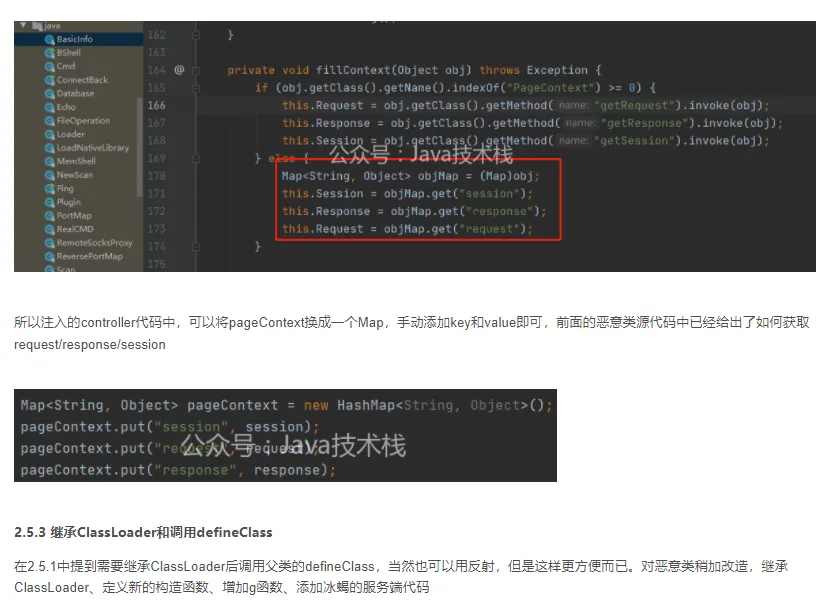The width and height of the screenshot is (821, 611).
Task: Click paragraph starting 在2.5.1中提到
Action: tap(401, 576)
